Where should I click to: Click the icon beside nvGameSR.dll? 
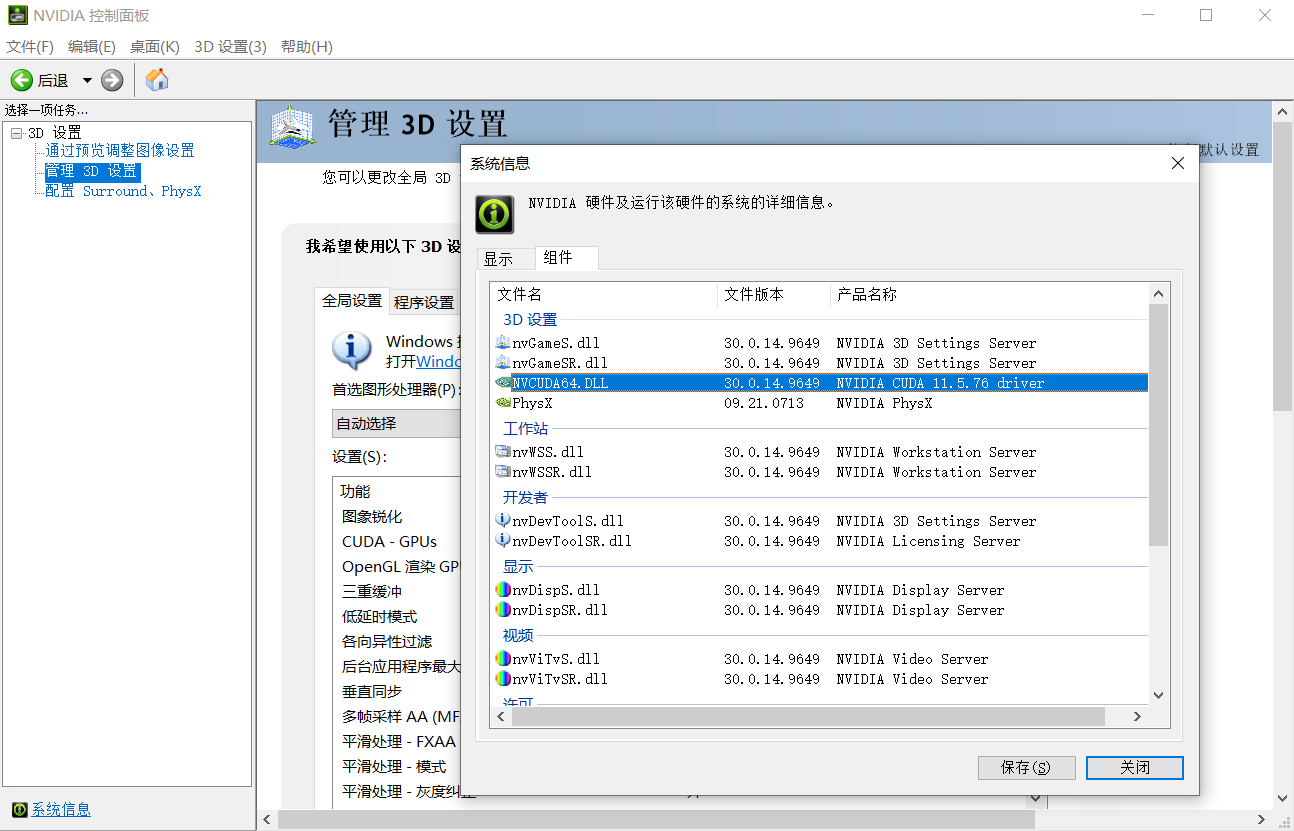503,363
